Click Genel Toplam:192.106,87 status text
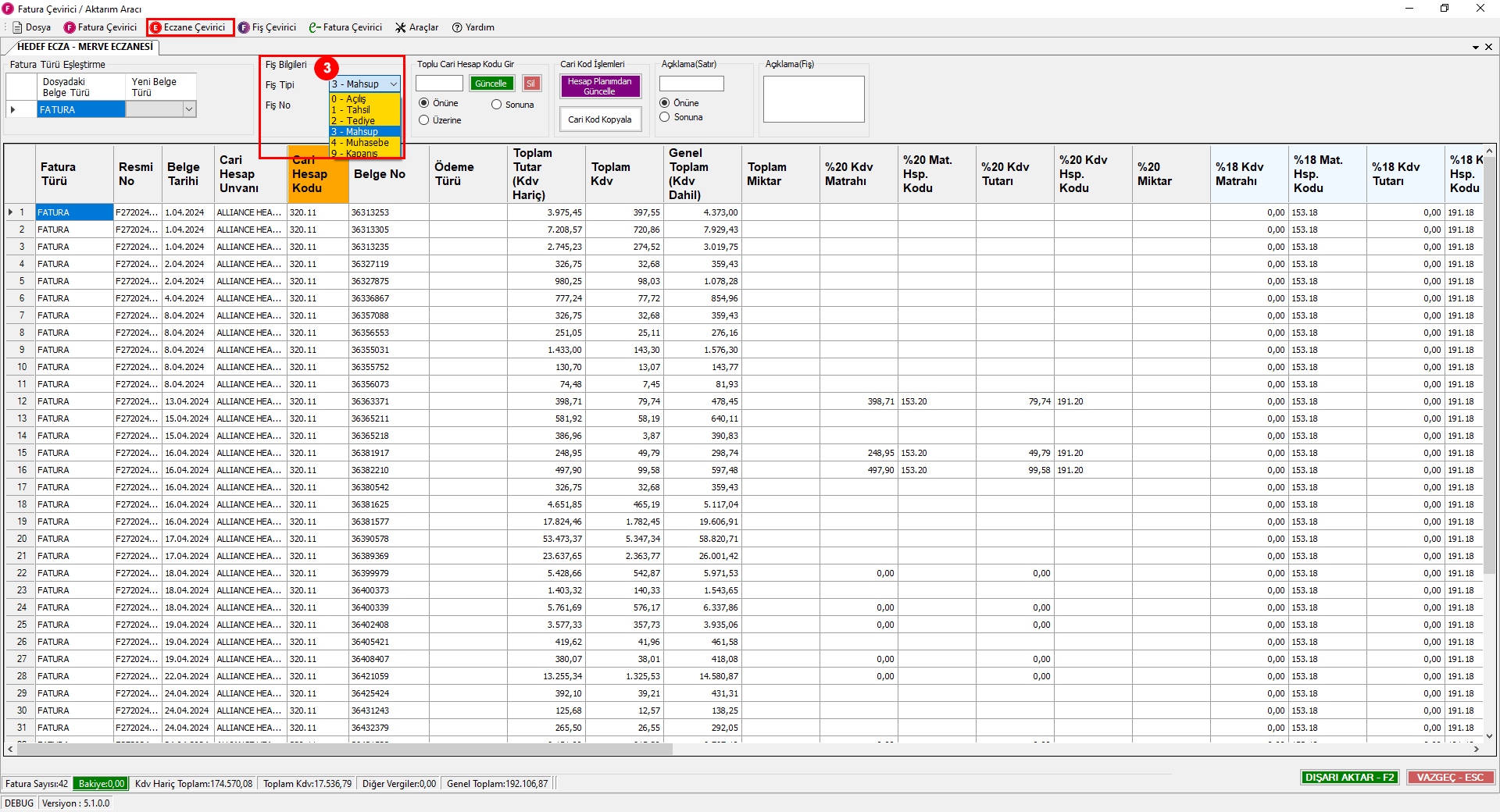The width and height of the screenshot is (1500, 812). (x=497, y=784)
